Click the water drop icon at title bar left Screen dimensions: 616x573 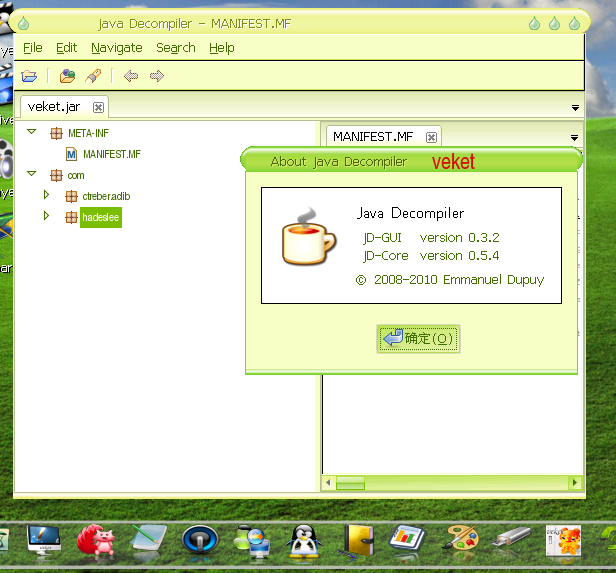click(24, 24)
